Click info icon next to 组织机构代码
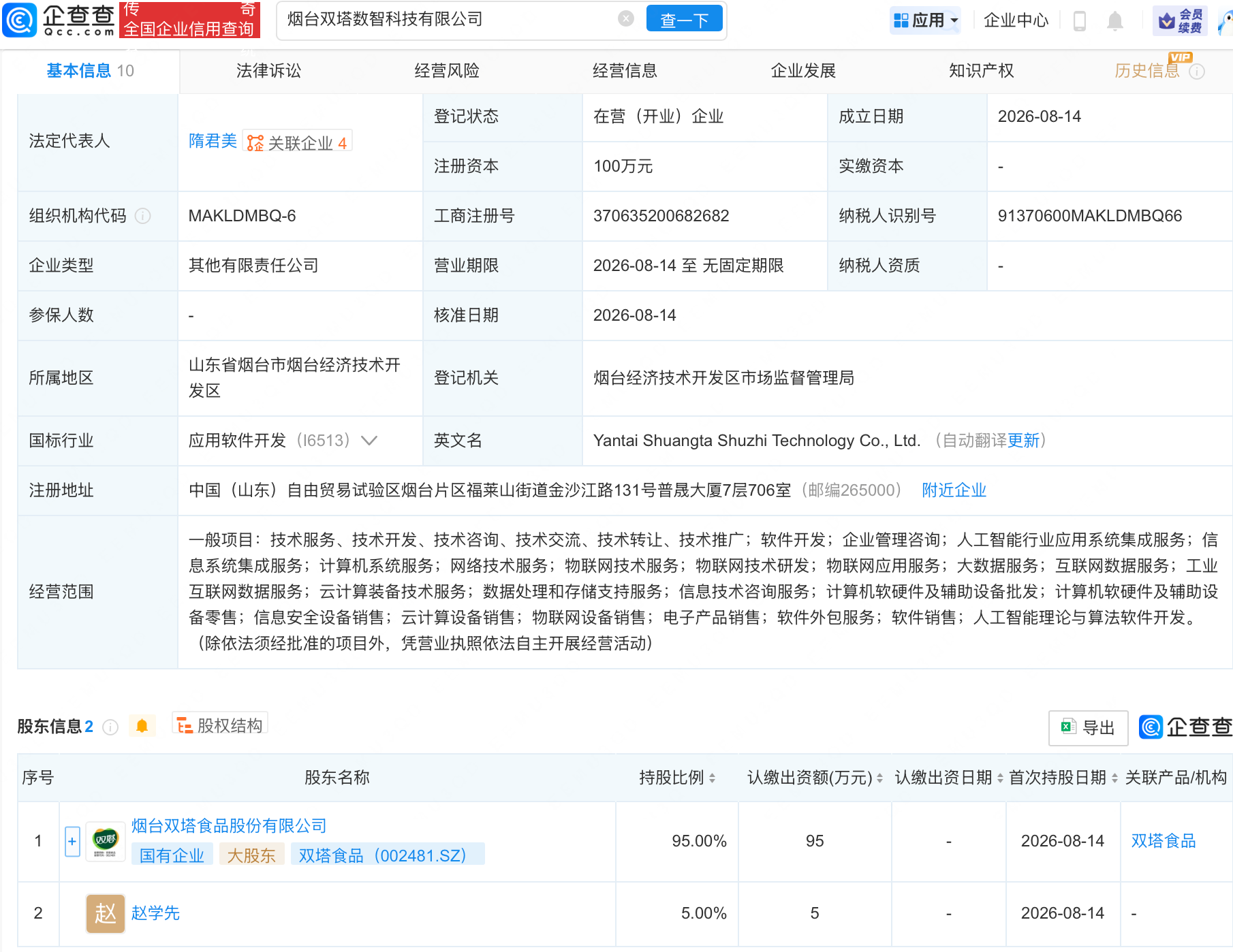The image size is (1233, 952). point(142,216)
